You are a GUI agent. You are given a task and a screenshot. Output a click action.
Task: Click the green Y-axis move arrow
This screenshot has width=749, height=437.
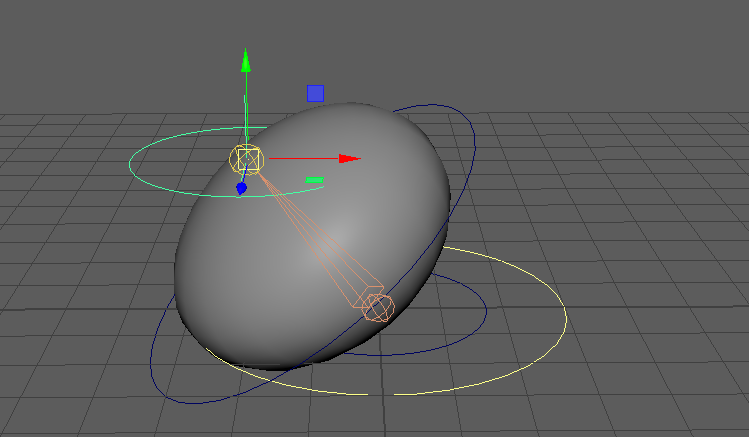246,61
